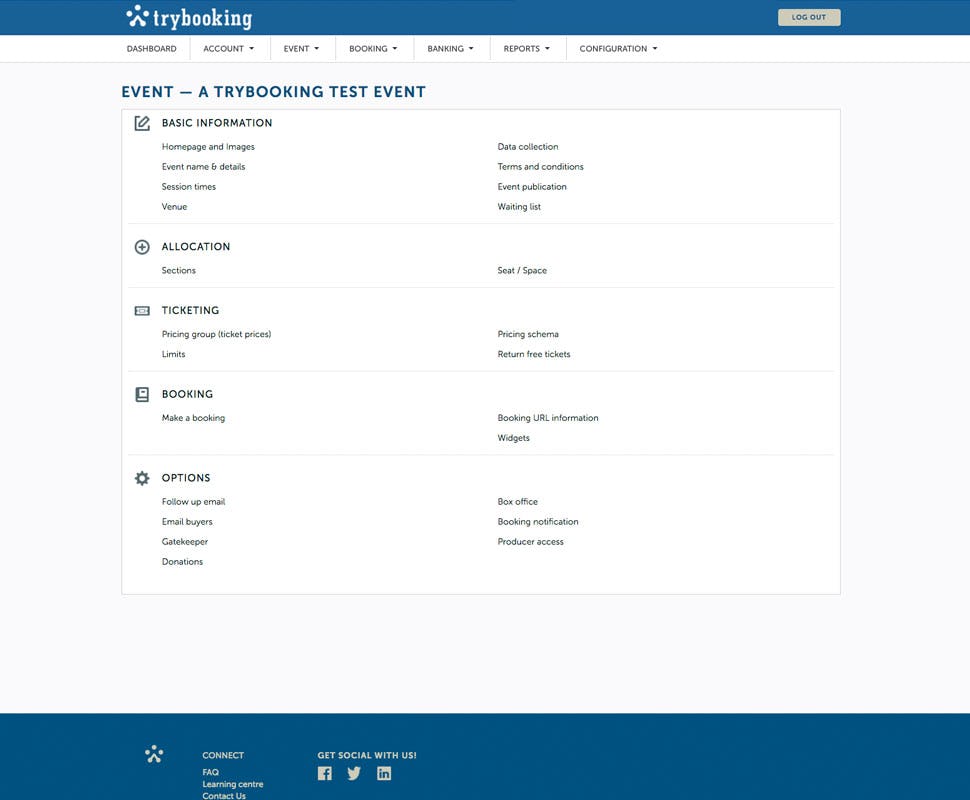Select the TryBooking logo mark in the footer
Screen dimensions: 970x800
(x=153, y=753)
